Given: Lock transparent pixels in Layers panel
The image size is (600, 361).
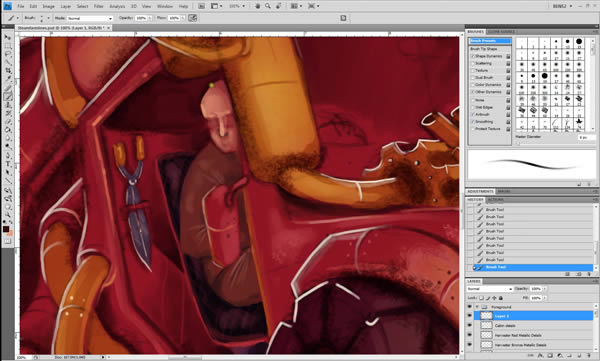Looking at the screenshot, I should [x=481, y=298].
